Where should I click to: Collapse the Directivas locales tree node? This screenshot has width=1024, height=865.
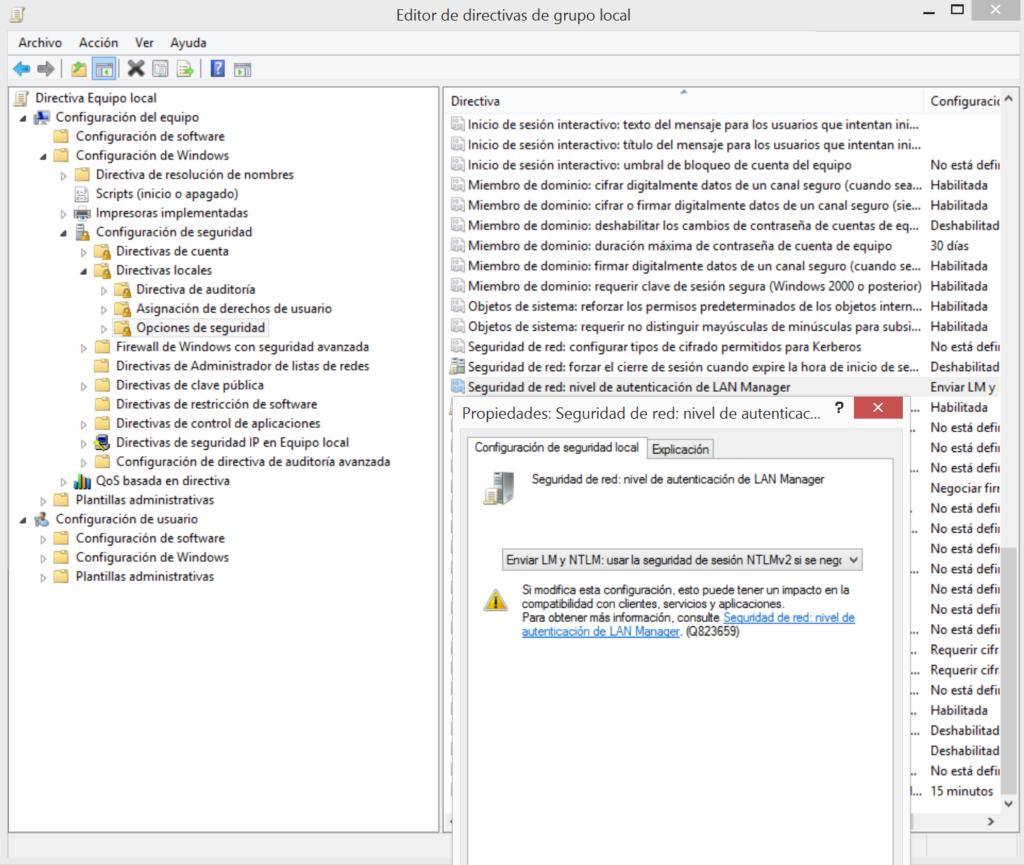point(85,271)
